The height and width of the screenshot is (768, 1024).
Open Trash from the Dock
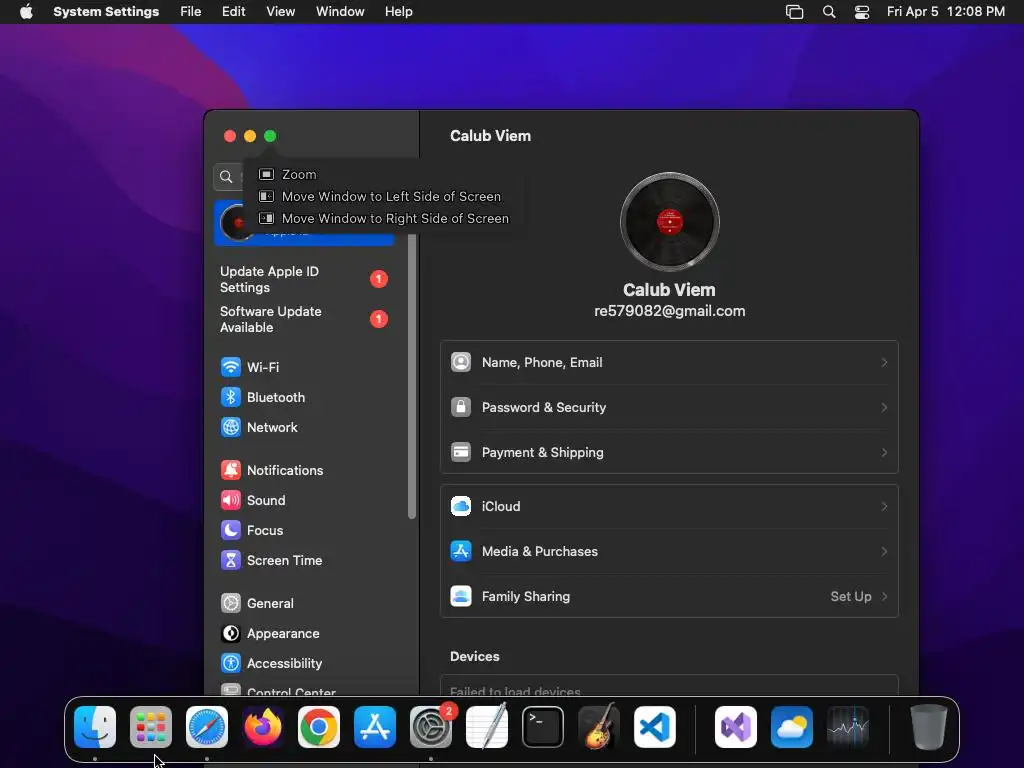coord(929,727)
